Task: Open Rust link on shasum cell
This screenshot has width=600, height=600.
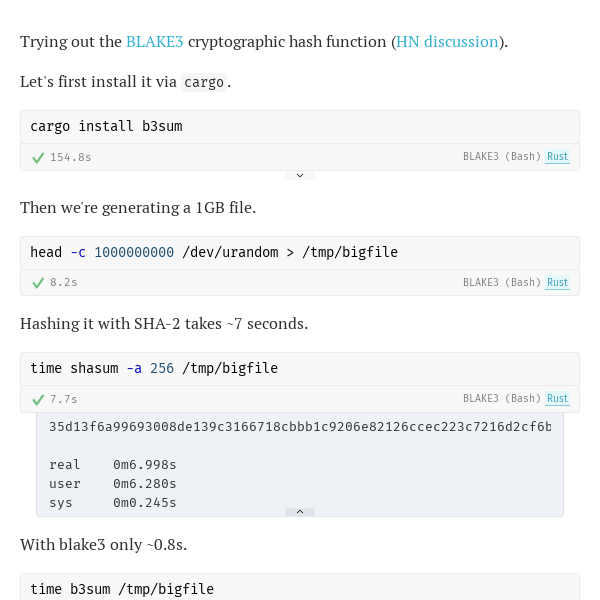Action: click(557, 398)
